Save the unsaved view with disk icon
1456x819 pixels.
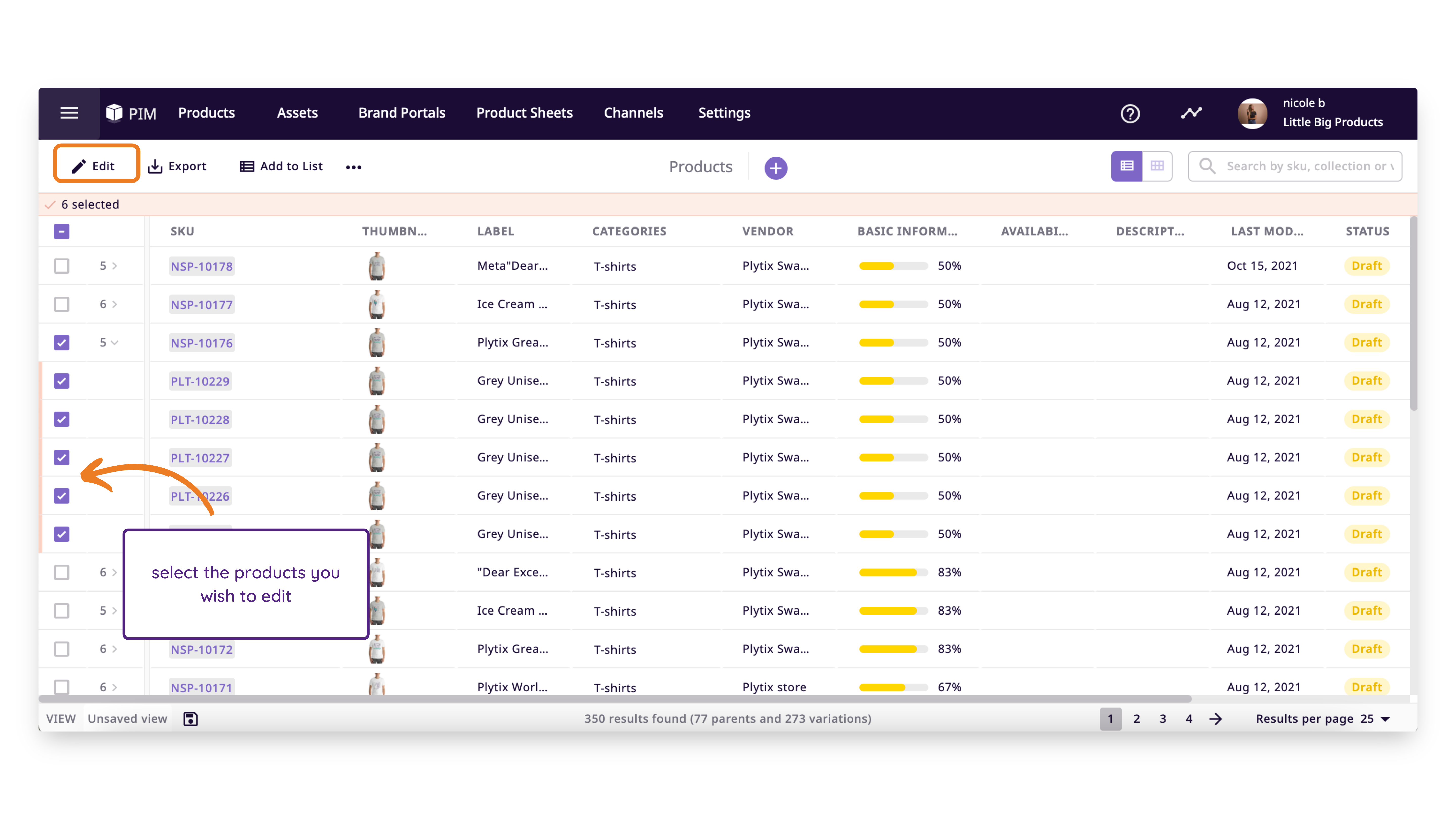tap(191, 718)
